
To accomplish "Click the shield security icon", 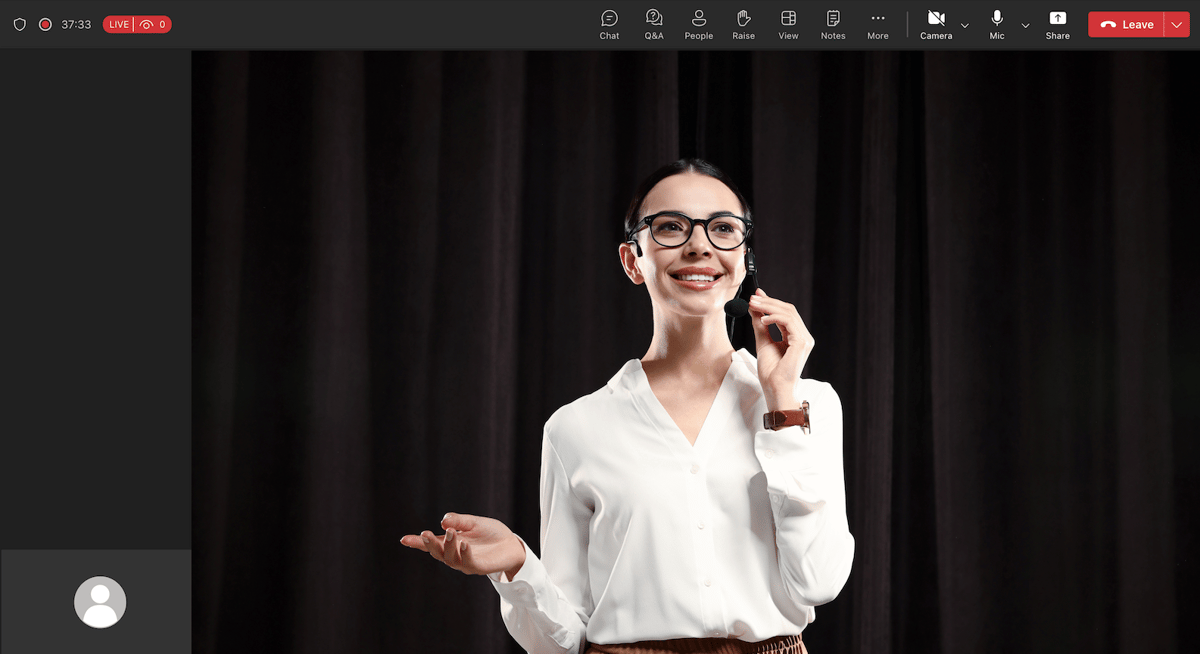I will point(20,24).
